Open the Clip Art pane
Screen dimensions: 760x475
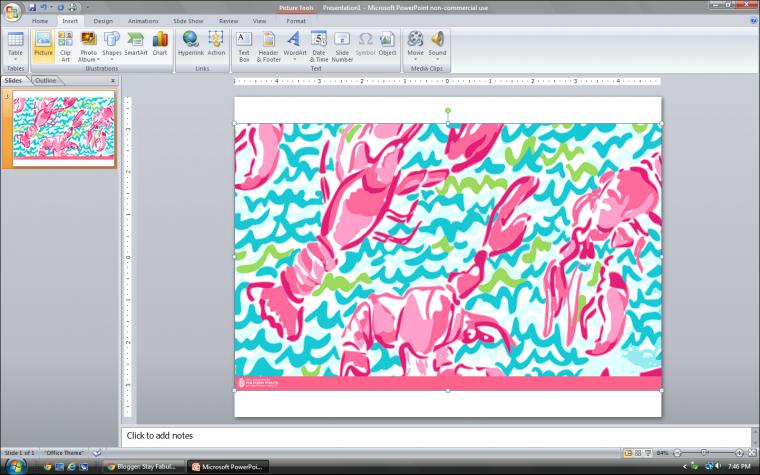[65, 46]
